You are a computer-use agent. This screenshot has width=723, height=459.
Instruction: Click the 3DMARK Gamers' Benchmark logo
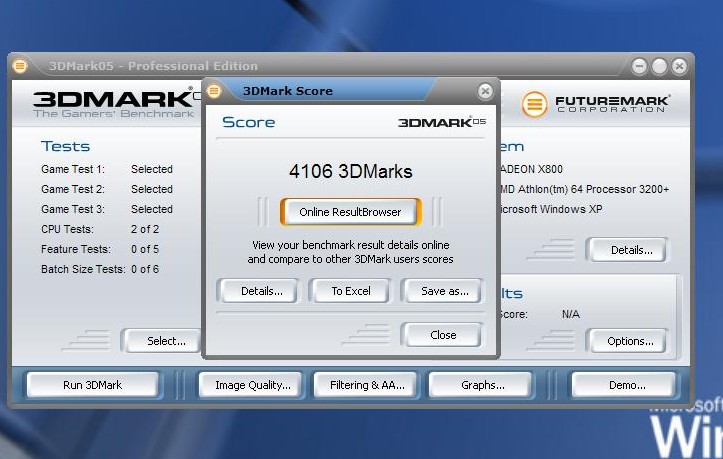(x=117, y=103)
